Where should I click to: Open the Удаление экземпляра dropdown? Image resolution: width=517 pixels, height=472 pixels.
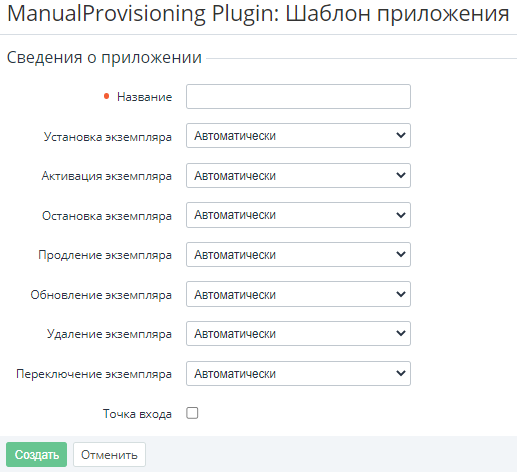pos(298,334)
